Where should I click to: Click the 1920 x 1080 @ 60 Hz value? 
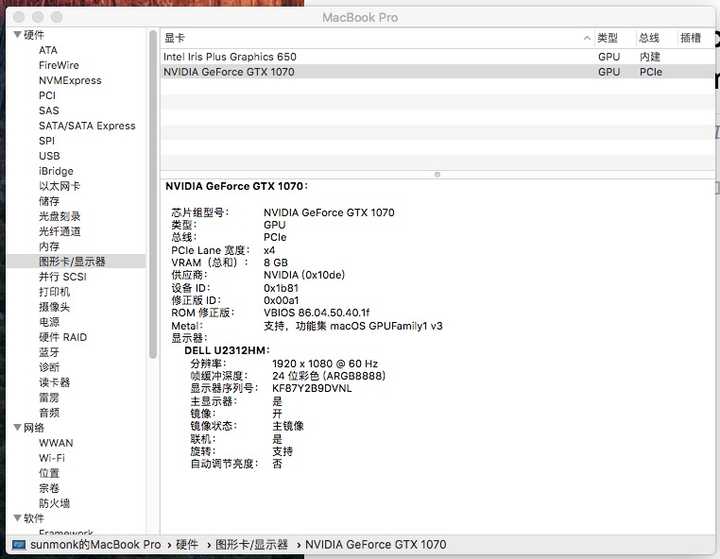325,364
